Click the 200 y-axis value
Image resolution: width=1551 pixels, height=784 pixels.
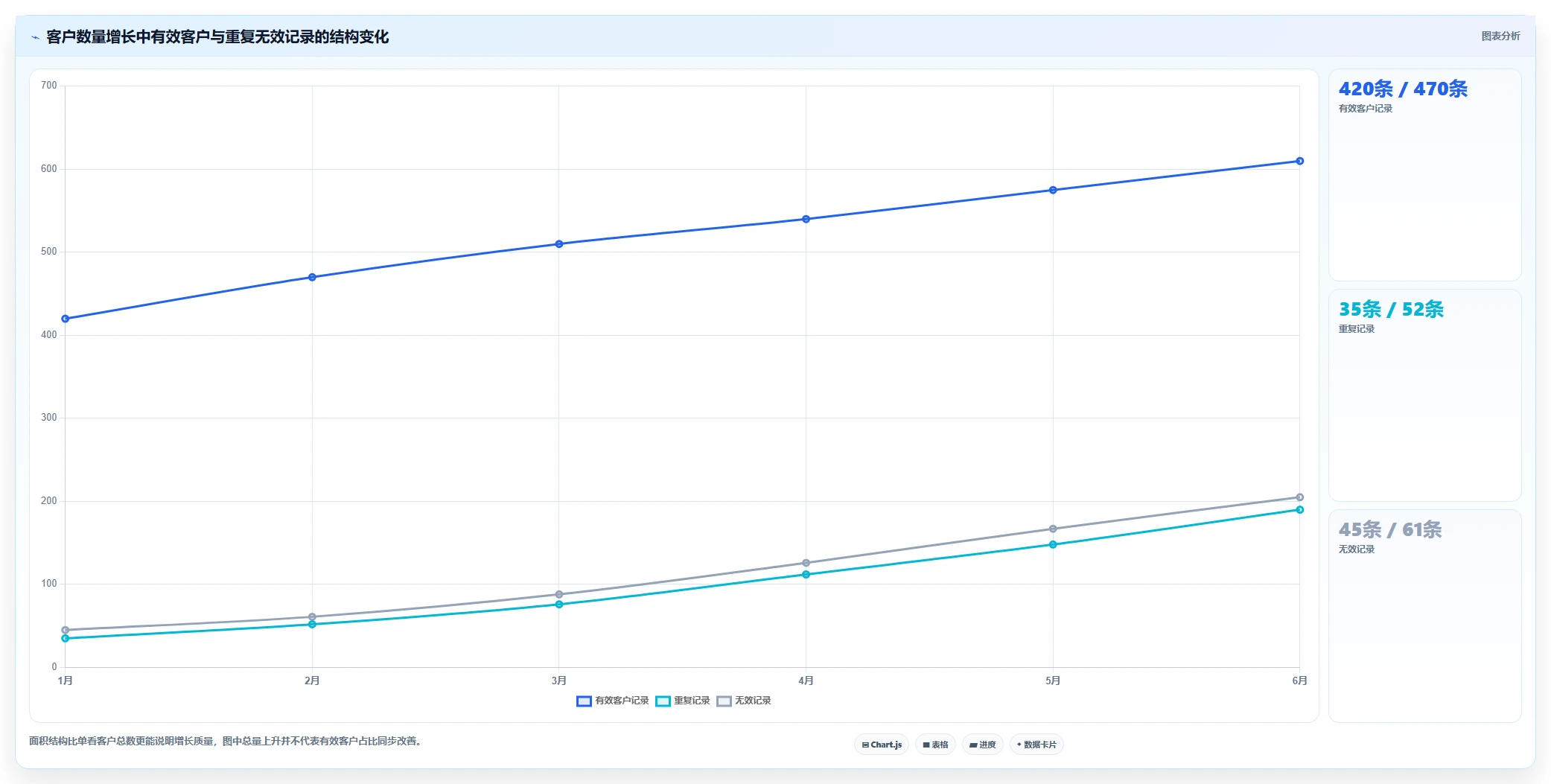tap(49, 501)
